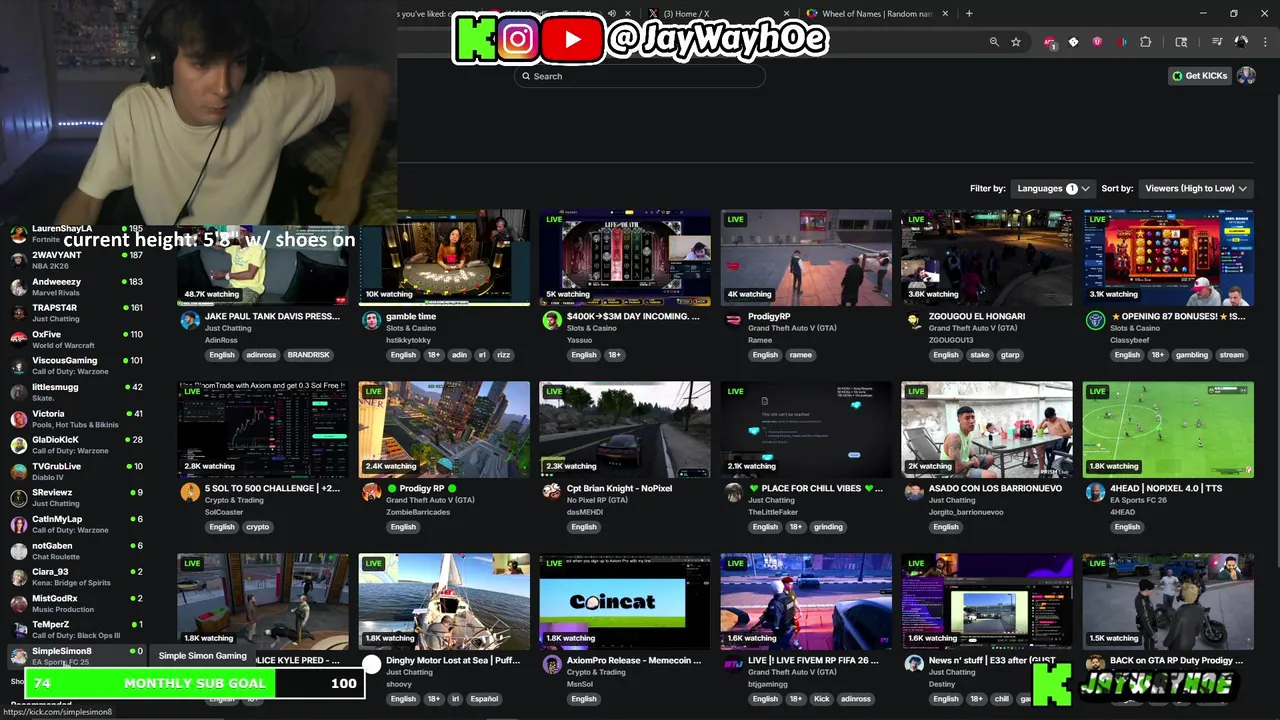Open Dinghy Motor Lost at Sea stream thumbnail
1280x720 pixels.
444,601
